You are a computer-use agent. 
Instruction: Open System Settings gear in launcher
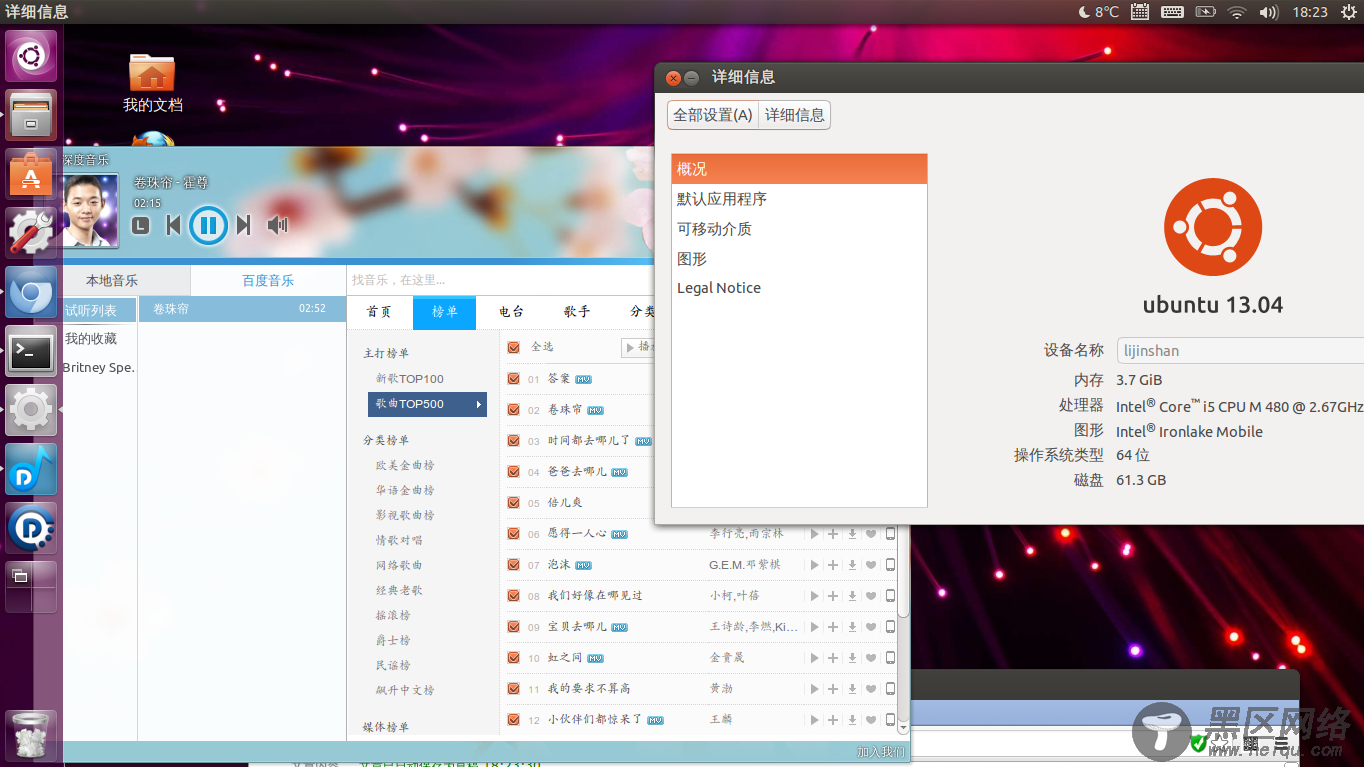point(31,410)
